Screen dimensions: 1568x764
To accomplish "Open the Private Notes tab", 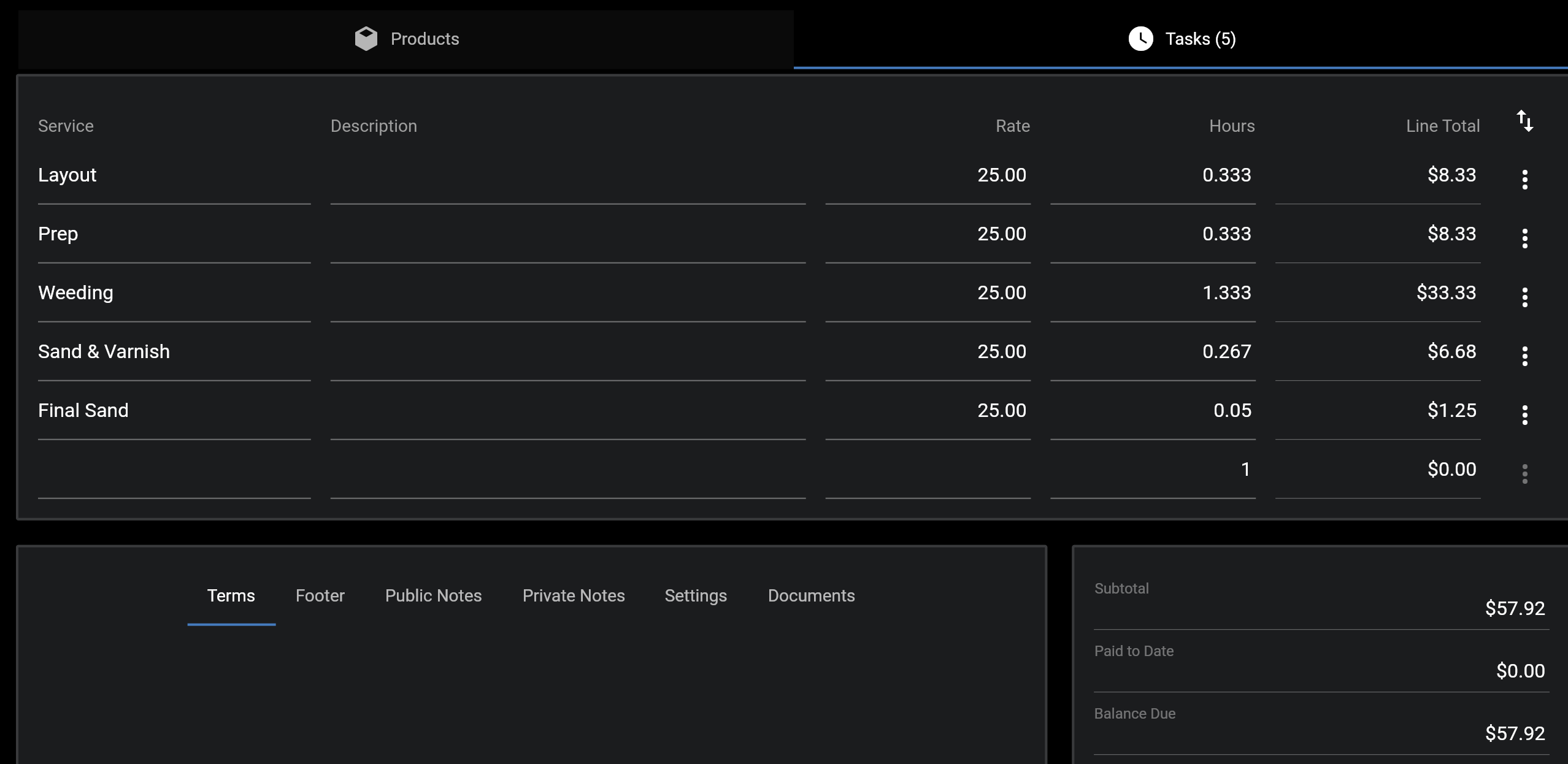I will 573,595.
